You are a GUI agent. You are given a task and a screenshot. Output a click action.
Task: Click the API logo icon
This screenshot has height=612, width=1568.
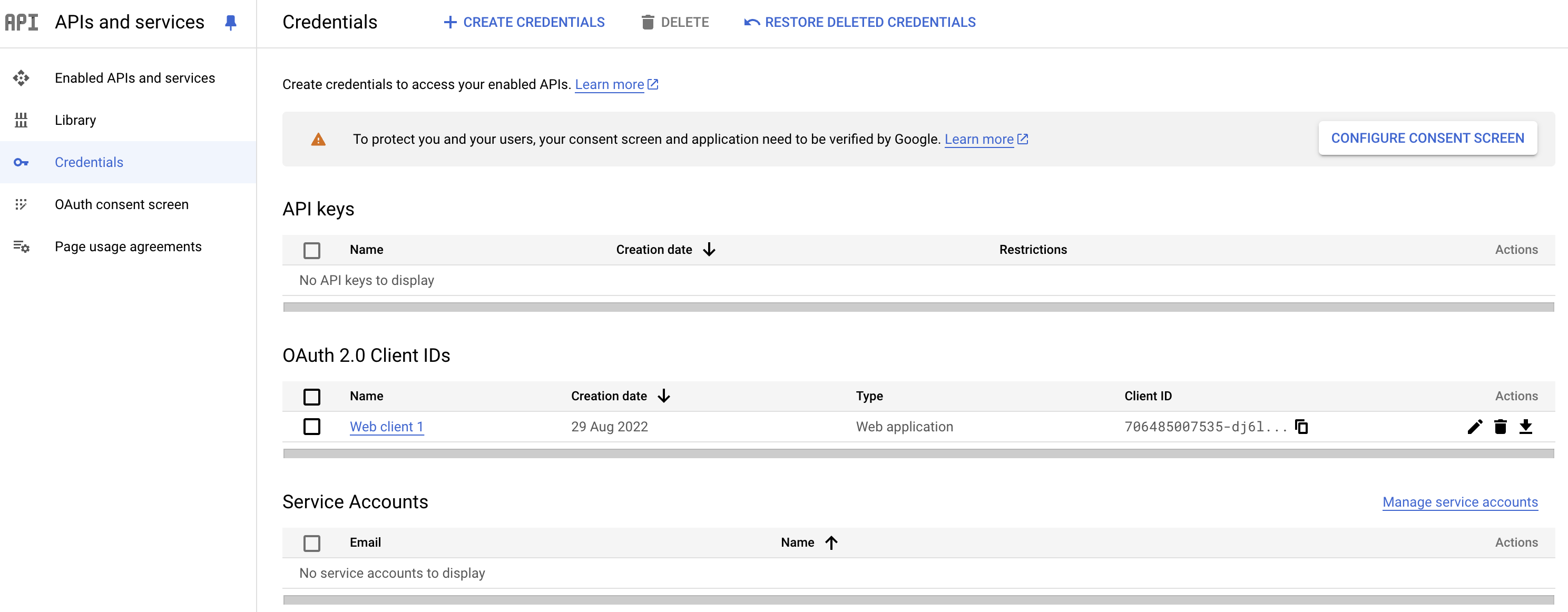click(21, 22)
